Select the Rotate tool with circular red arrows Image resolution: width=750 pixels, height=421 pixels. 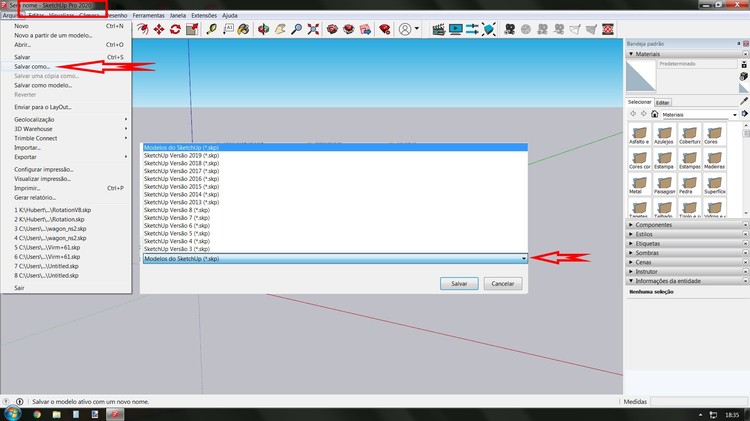click(175, 30)
